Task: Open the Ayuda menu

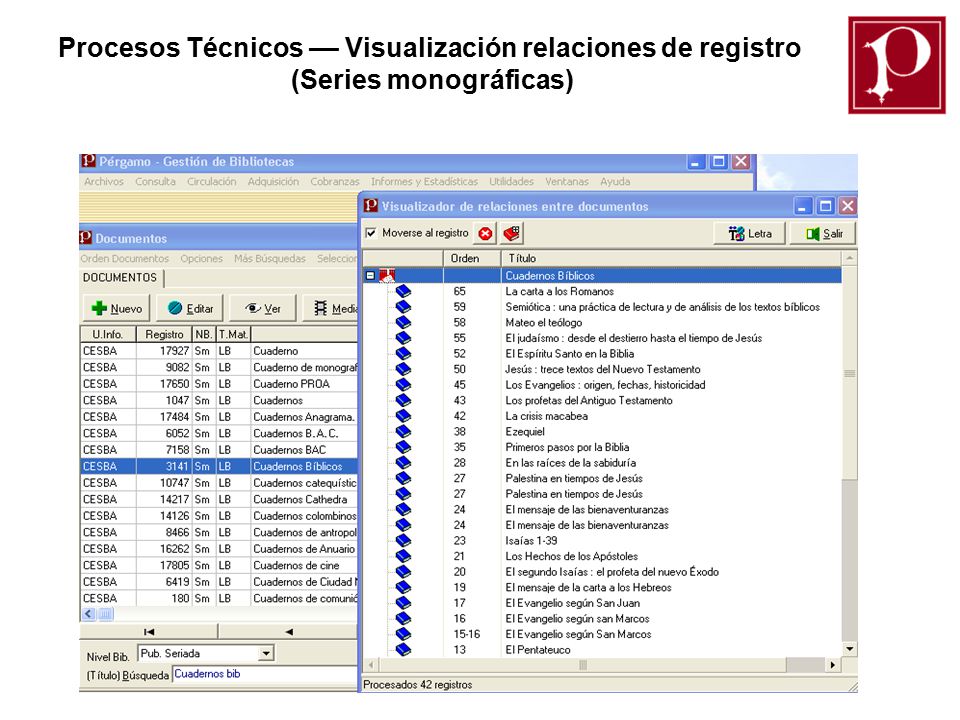Action: [x=615, y=182]
